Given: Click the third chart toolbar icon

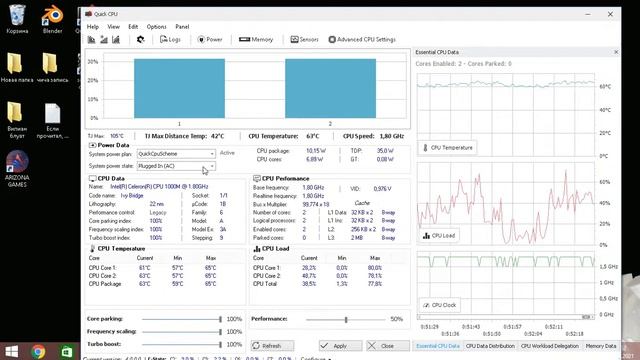Looking at the screenshot, I should click(116, 40).
